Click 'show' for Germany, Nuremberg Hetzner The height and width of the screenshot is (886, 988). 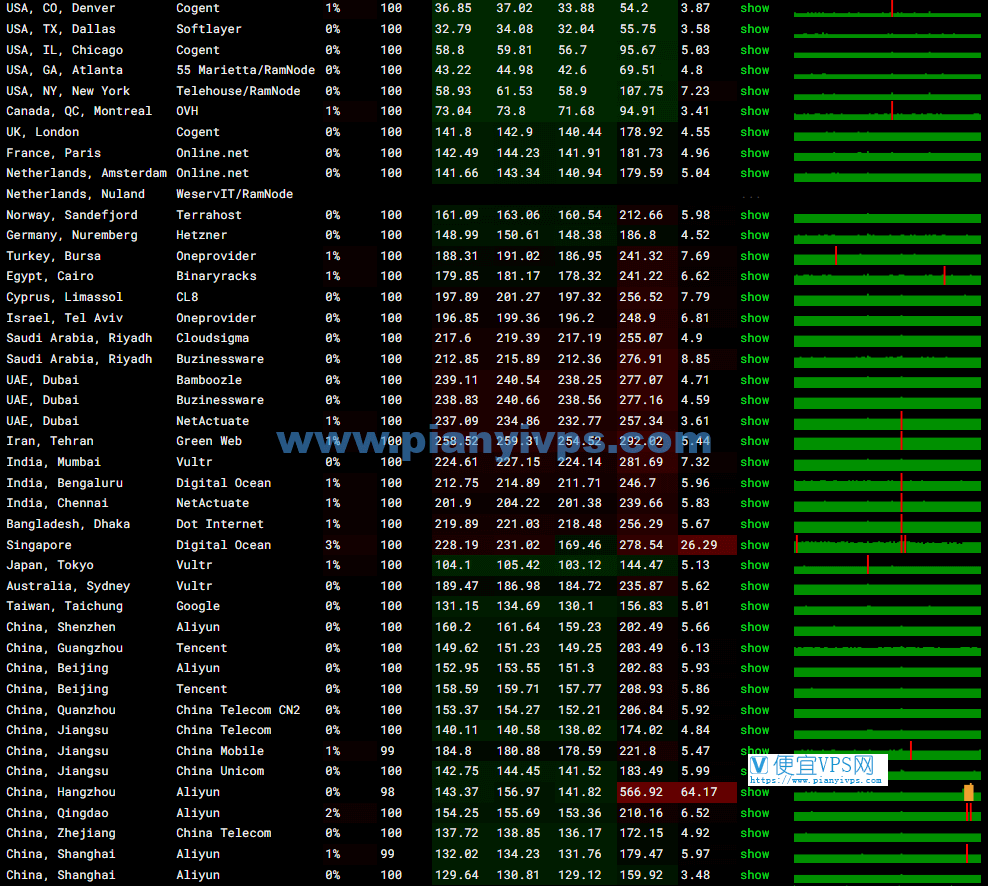(x=754, y=235)
